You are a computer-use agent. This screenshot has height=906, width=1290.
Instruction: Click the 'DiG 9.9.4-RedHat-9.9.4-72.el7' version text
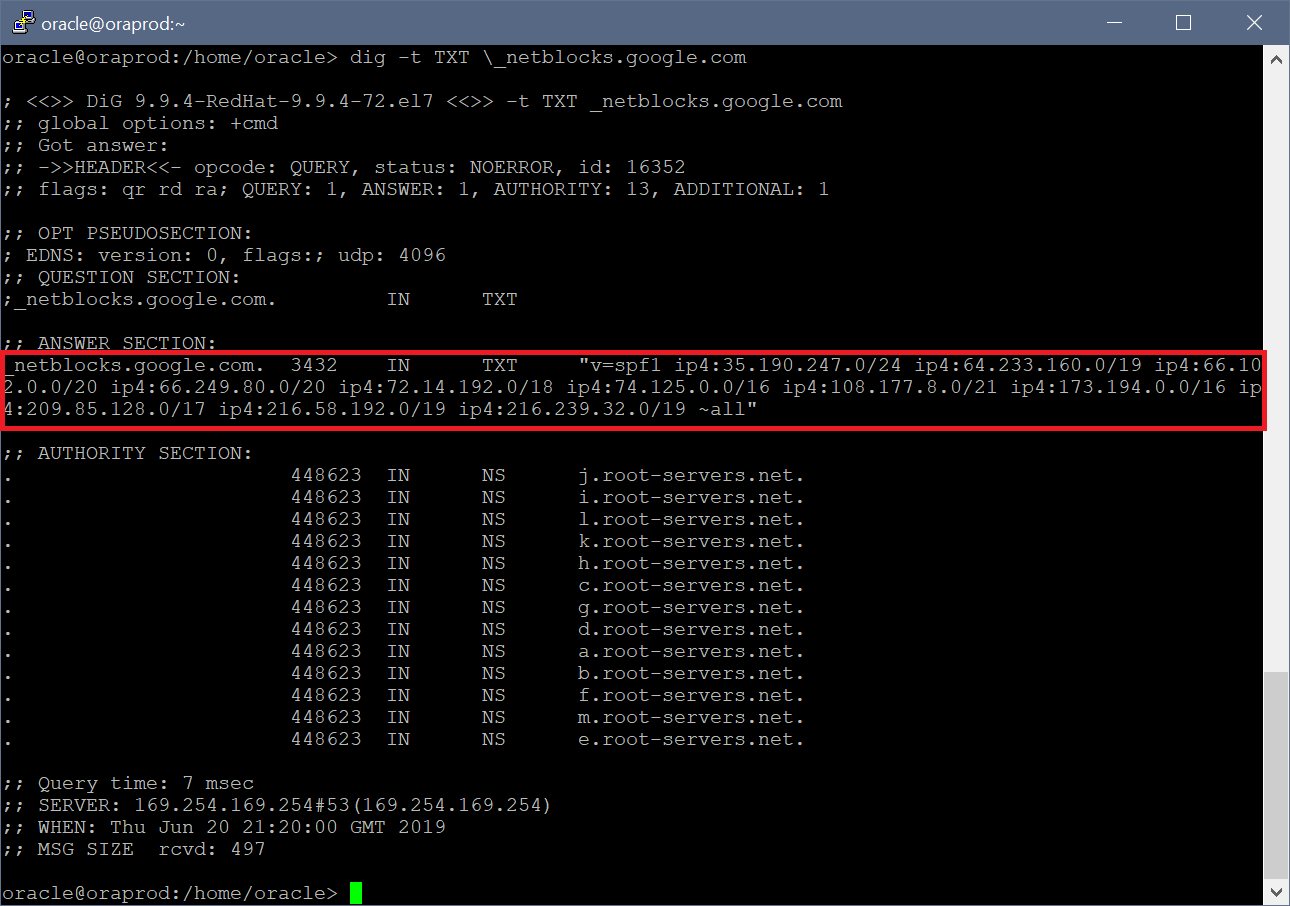[260, 101]
